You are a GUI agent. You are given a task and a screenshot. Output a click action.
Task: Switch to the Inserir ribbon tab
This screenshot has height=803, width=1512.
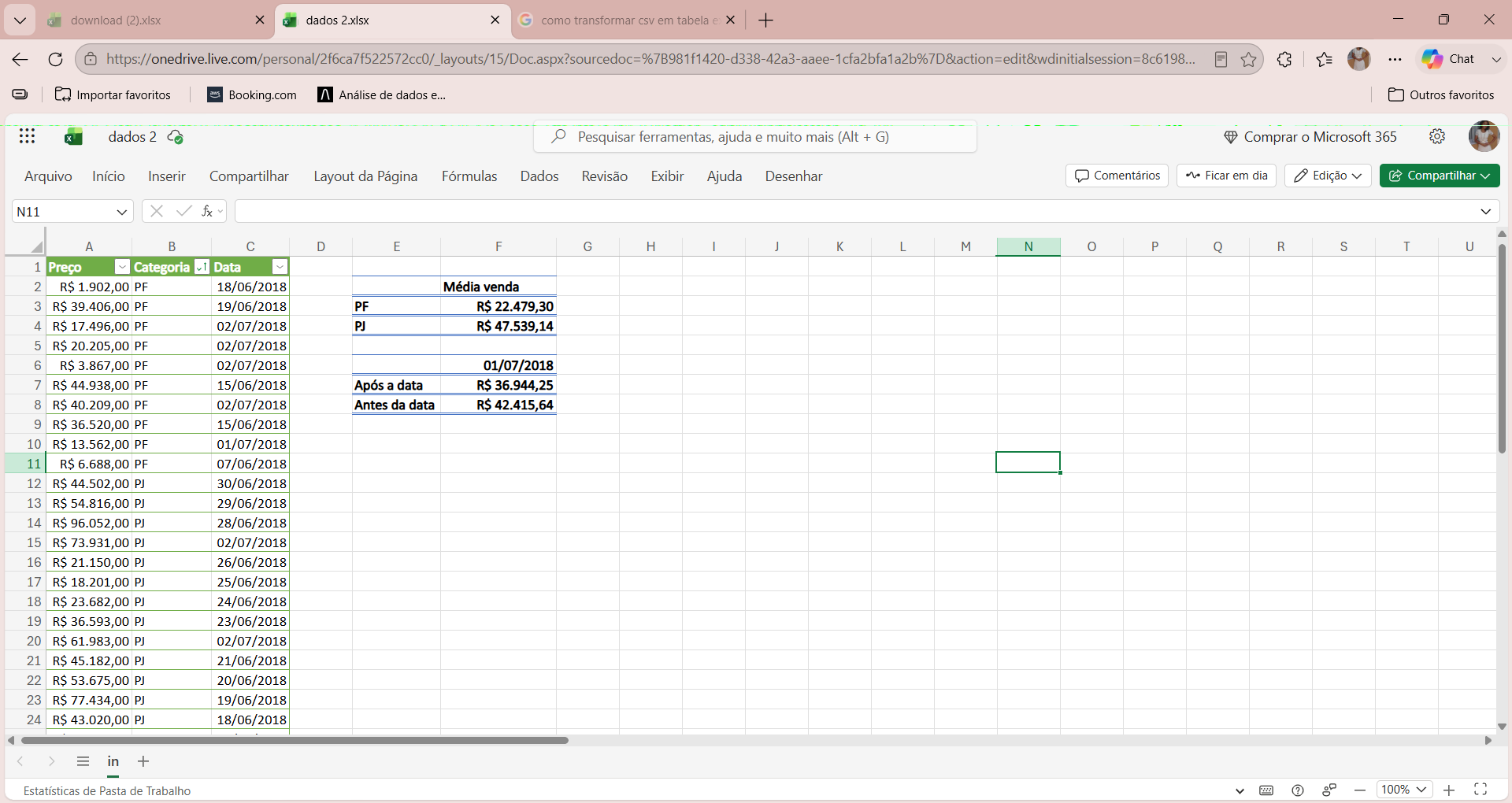pos(167,176)
